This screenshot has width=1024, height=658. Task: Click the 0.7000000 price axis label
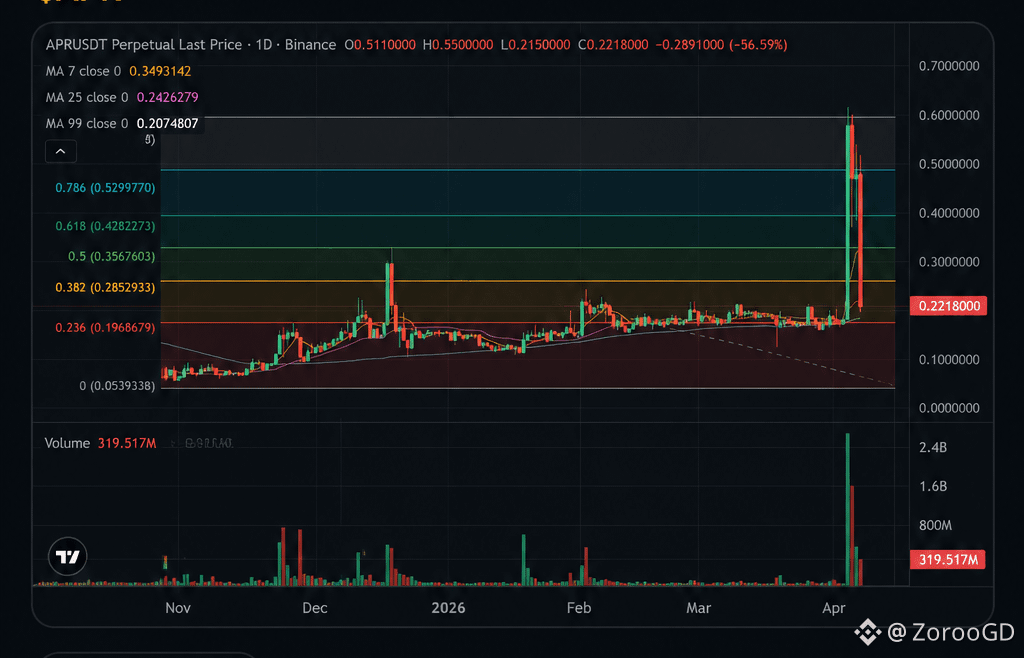tap(949, 66)
